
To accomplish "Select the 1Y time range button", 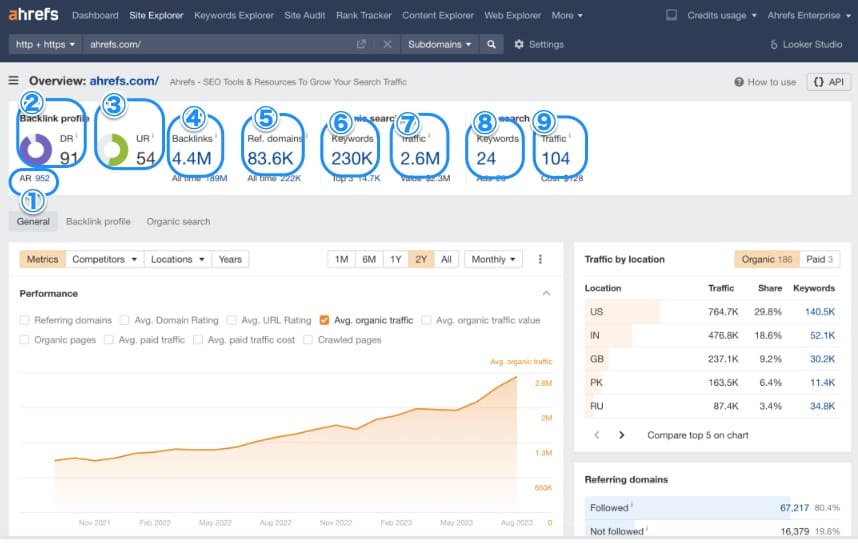I will [x=395, y=259].
